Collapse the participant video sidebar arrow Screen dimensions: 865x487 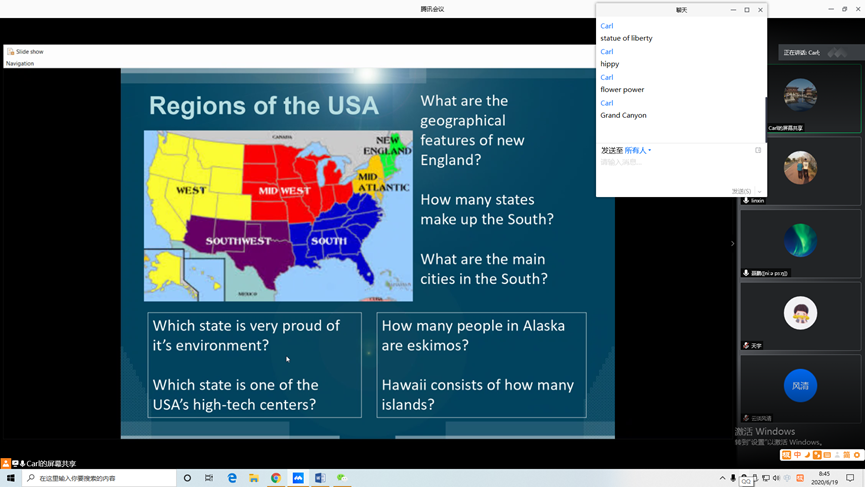coord(732,243)
